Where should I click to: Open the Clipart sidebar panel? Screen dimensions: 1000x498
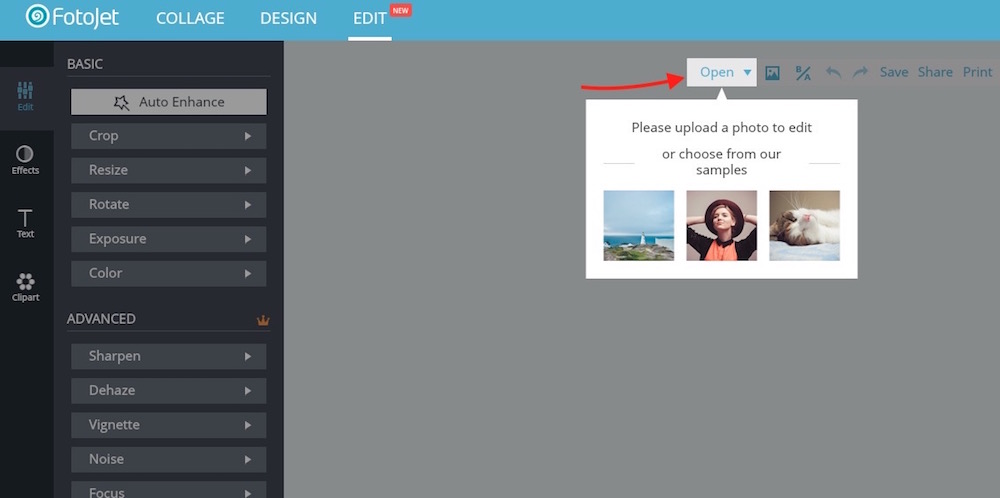(26, 287)
